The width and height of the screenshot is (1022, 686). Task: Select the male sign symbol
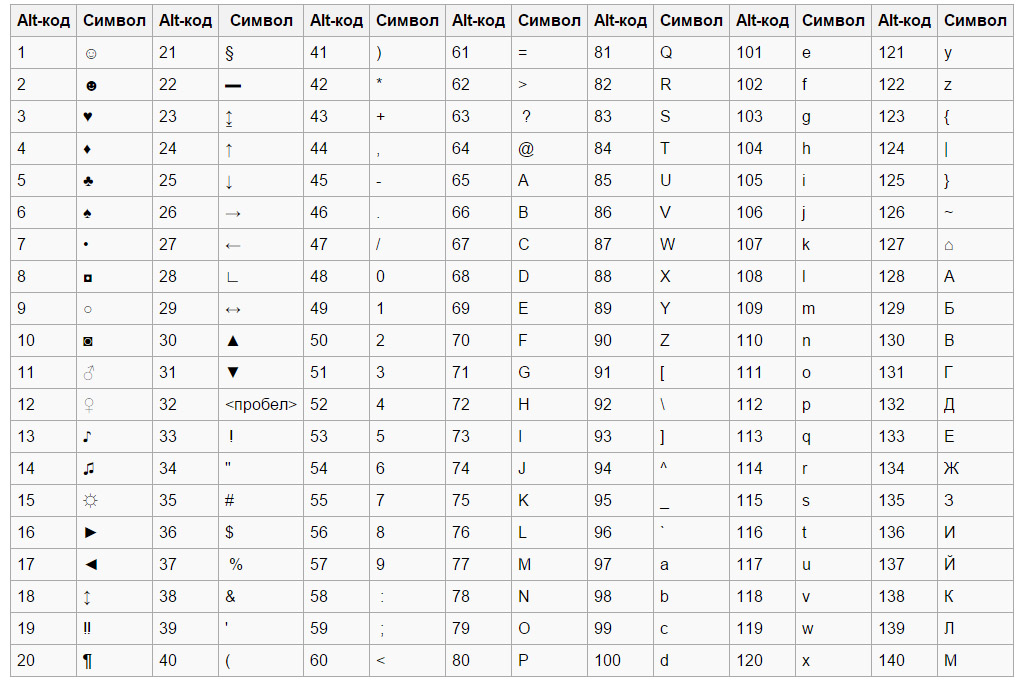[91, 373]
